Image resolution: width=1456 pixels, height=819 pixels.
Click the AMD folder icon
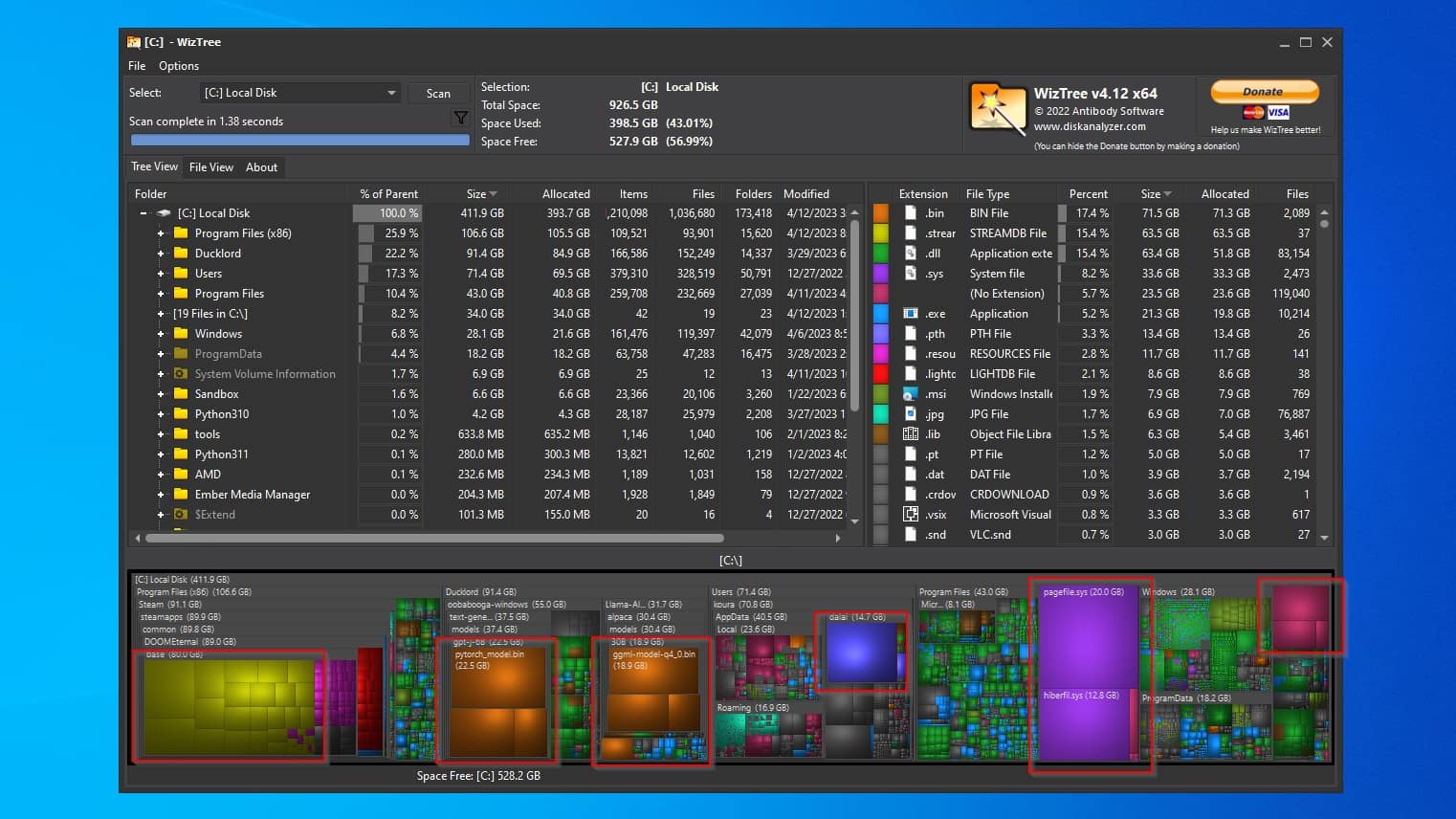click(x=181, y=474)
